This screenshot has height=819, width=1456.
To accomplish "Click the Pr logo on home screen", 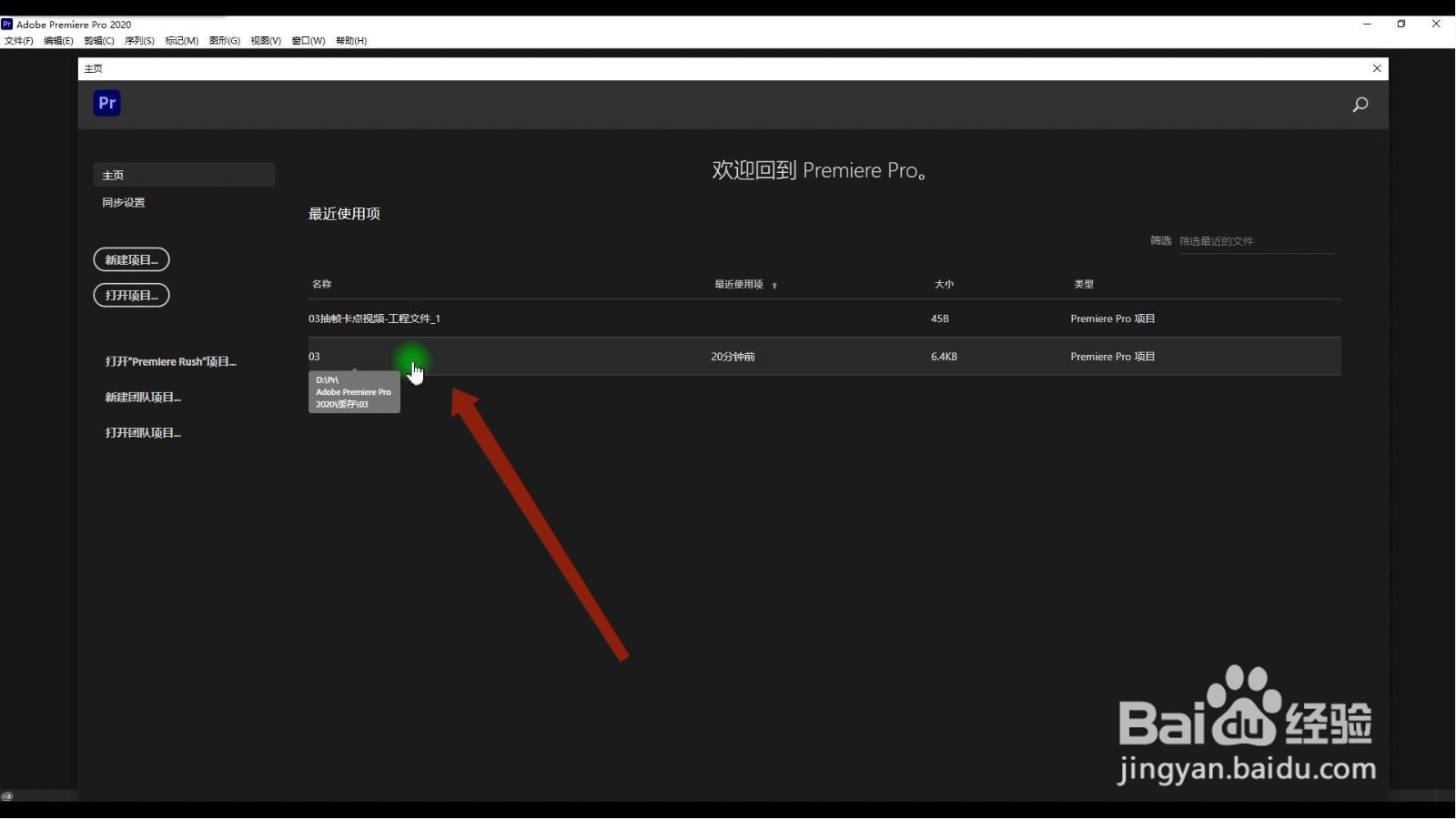I will 106,103.
